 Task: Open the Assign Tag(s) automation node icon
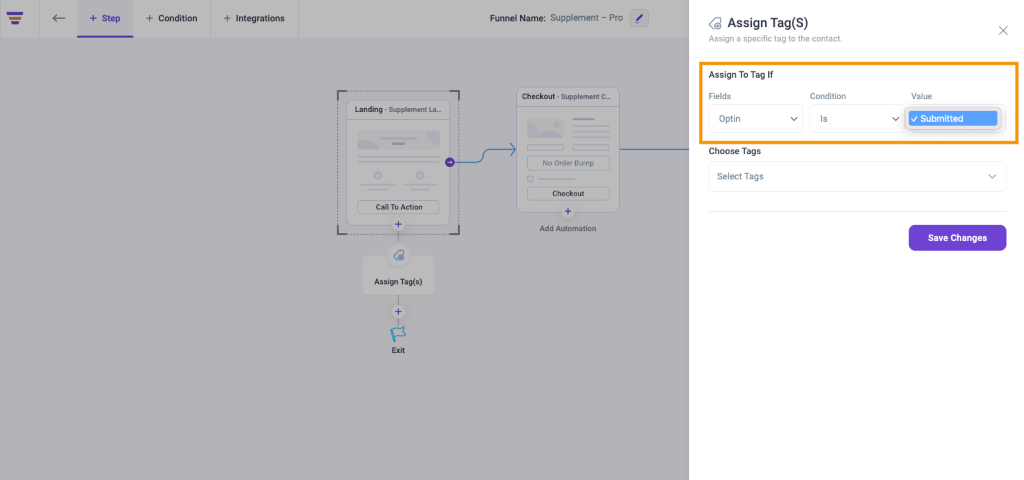(x=398, y=255)
